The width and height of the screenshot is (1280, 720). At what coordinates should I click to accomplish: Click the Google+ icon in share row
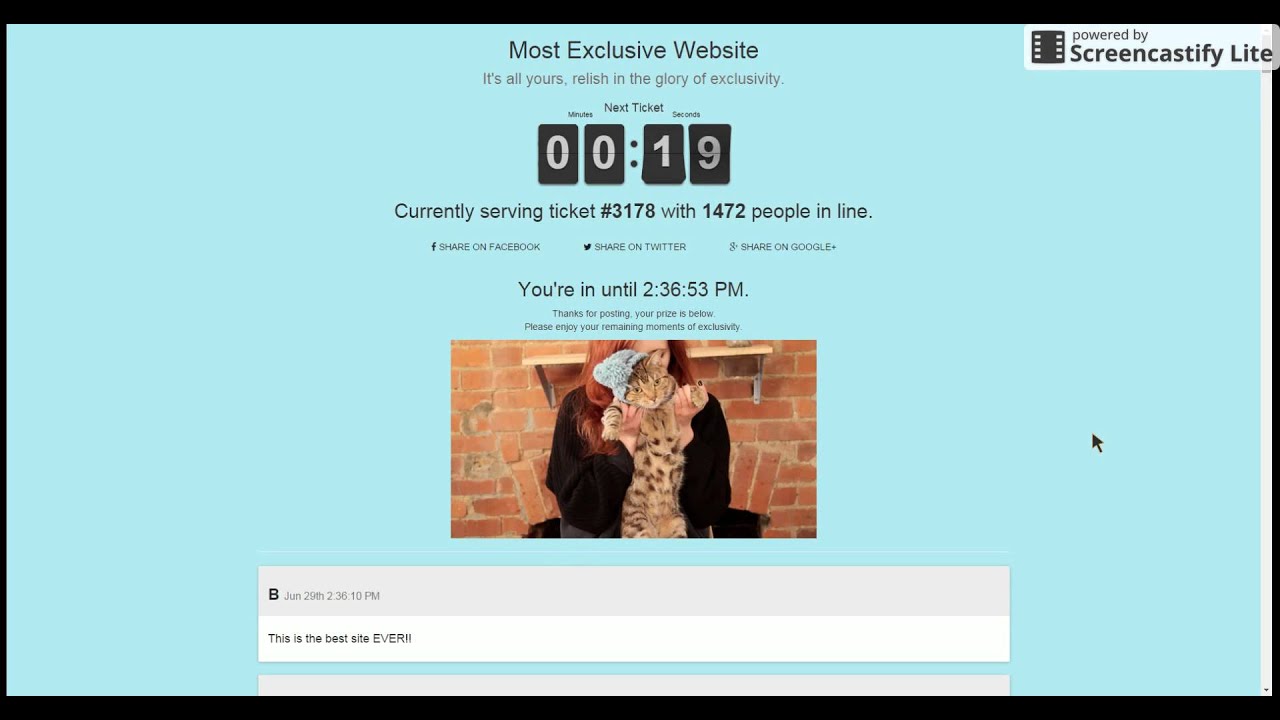pyautogui.click(x=733, y=247)
